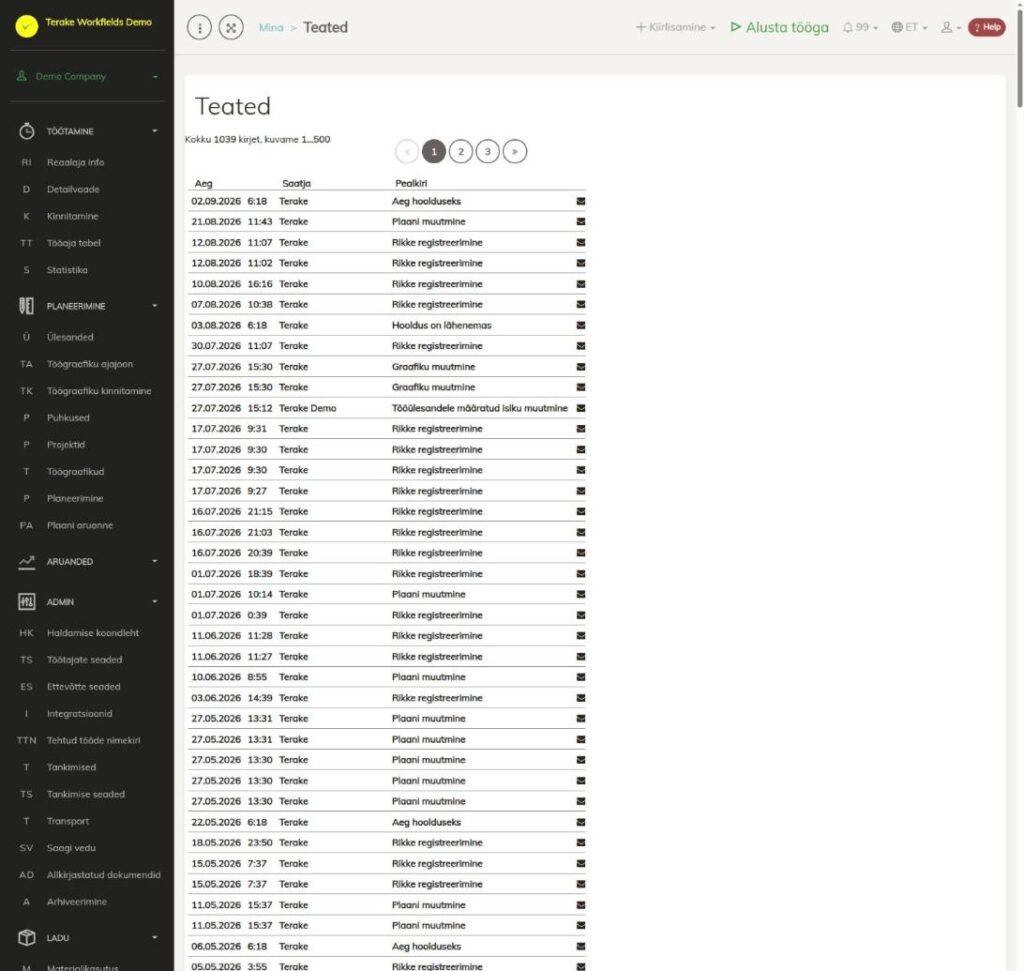Image resolution: width=1024 pixels, height=971 pixels.
Task: Open envelope icon for 06.05.2026 Aeg hoolduseks
Action: point(581,946)
